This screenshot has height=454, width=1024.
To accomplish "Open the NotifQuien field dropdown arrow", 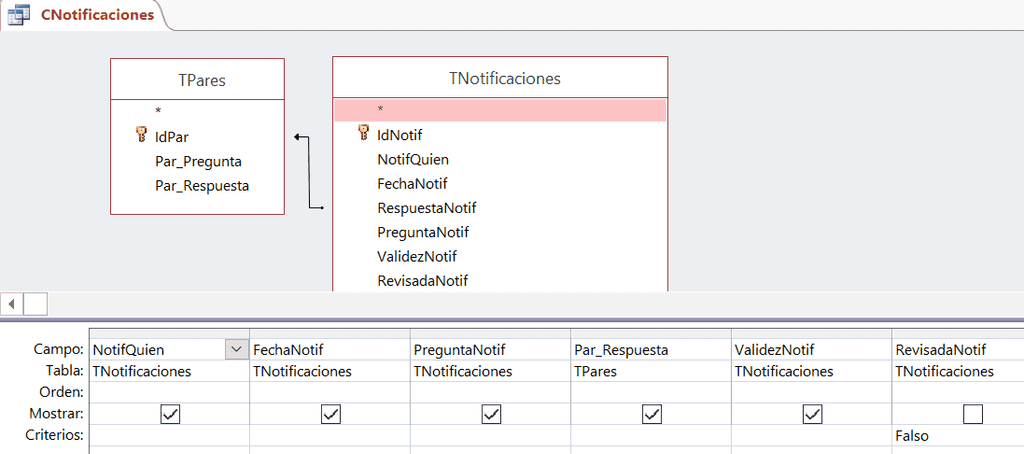I will pos(236,350).
